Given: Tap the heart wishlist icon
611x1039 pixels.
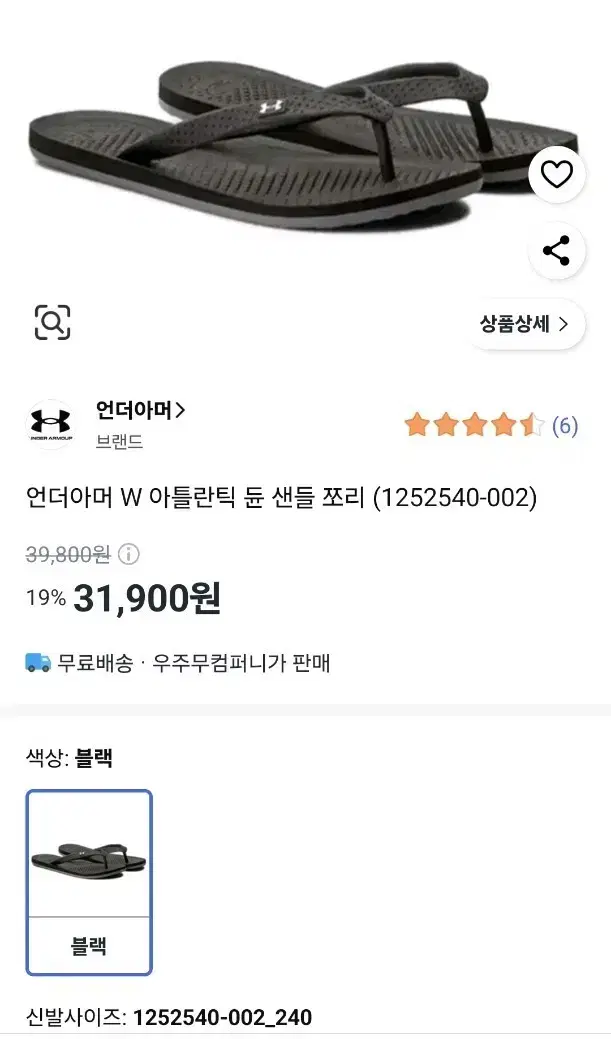Looking at the screenshot, I should click(x=556, y=175).
